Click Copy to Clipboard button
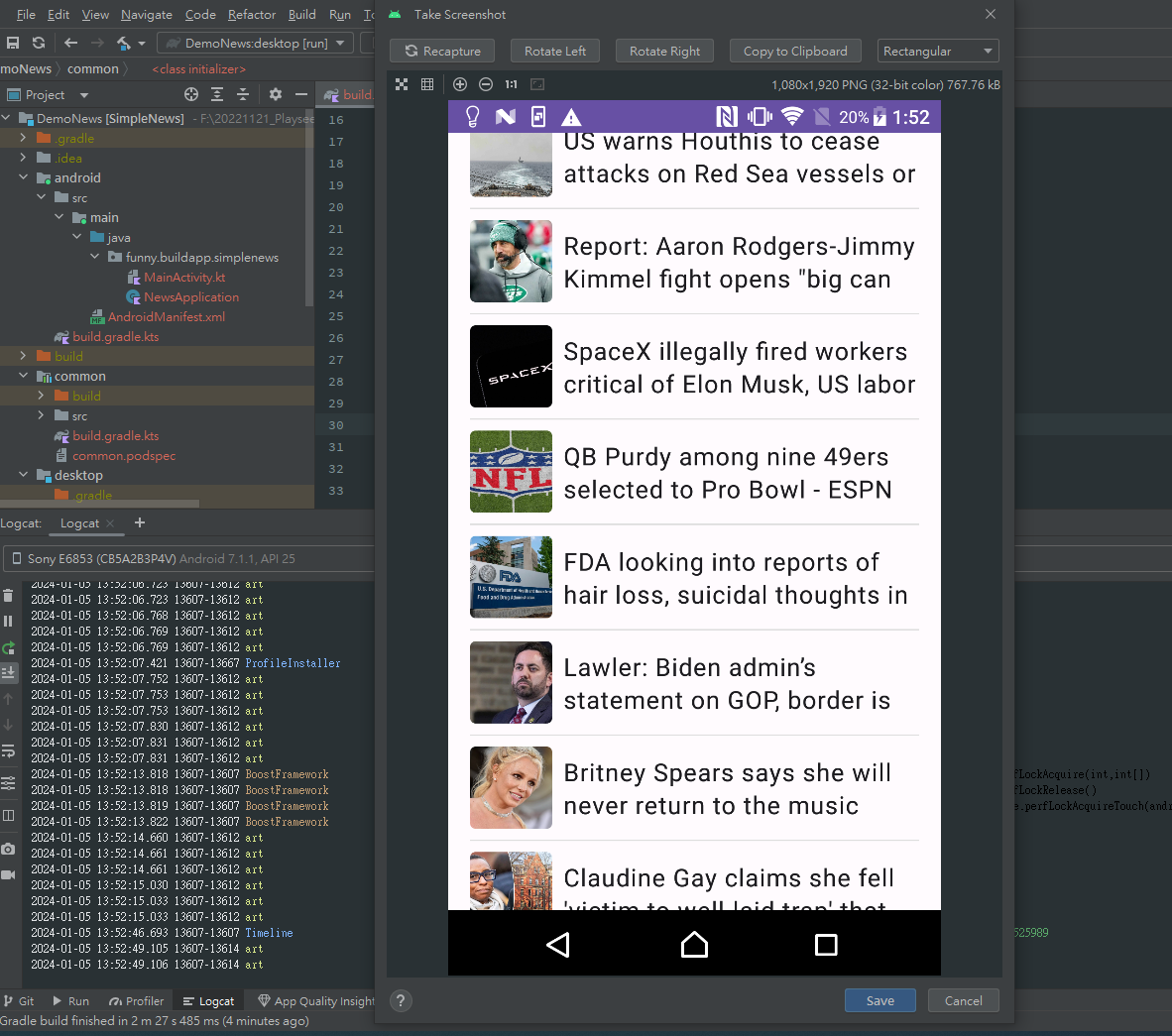1172x1036 pixels. (x=795, y=51)
